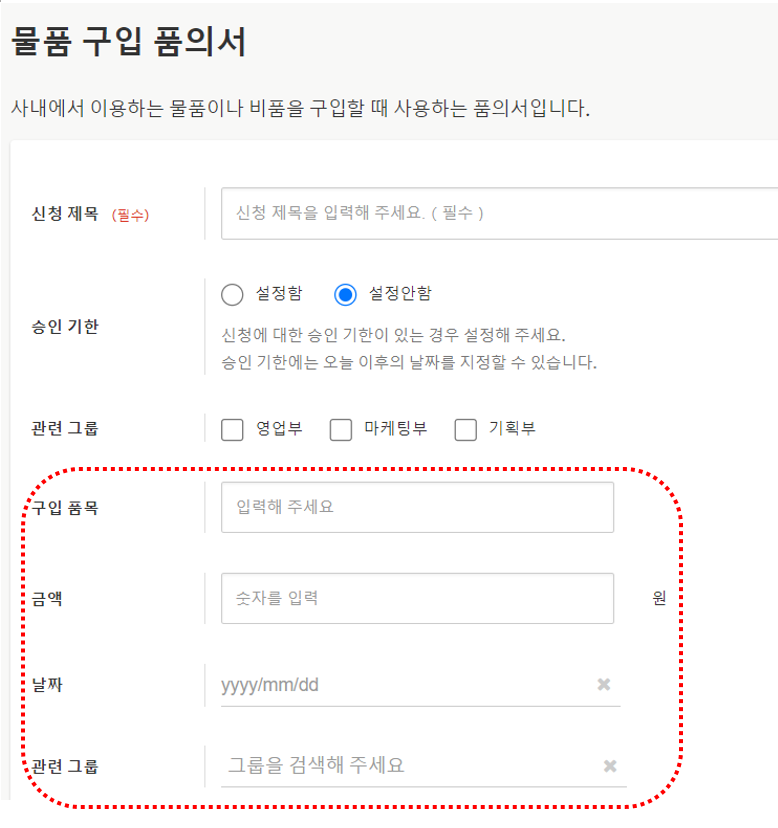Select the 설정안함 radio option
The width and height of the screenshot is (778, 828).
point(345,294)
